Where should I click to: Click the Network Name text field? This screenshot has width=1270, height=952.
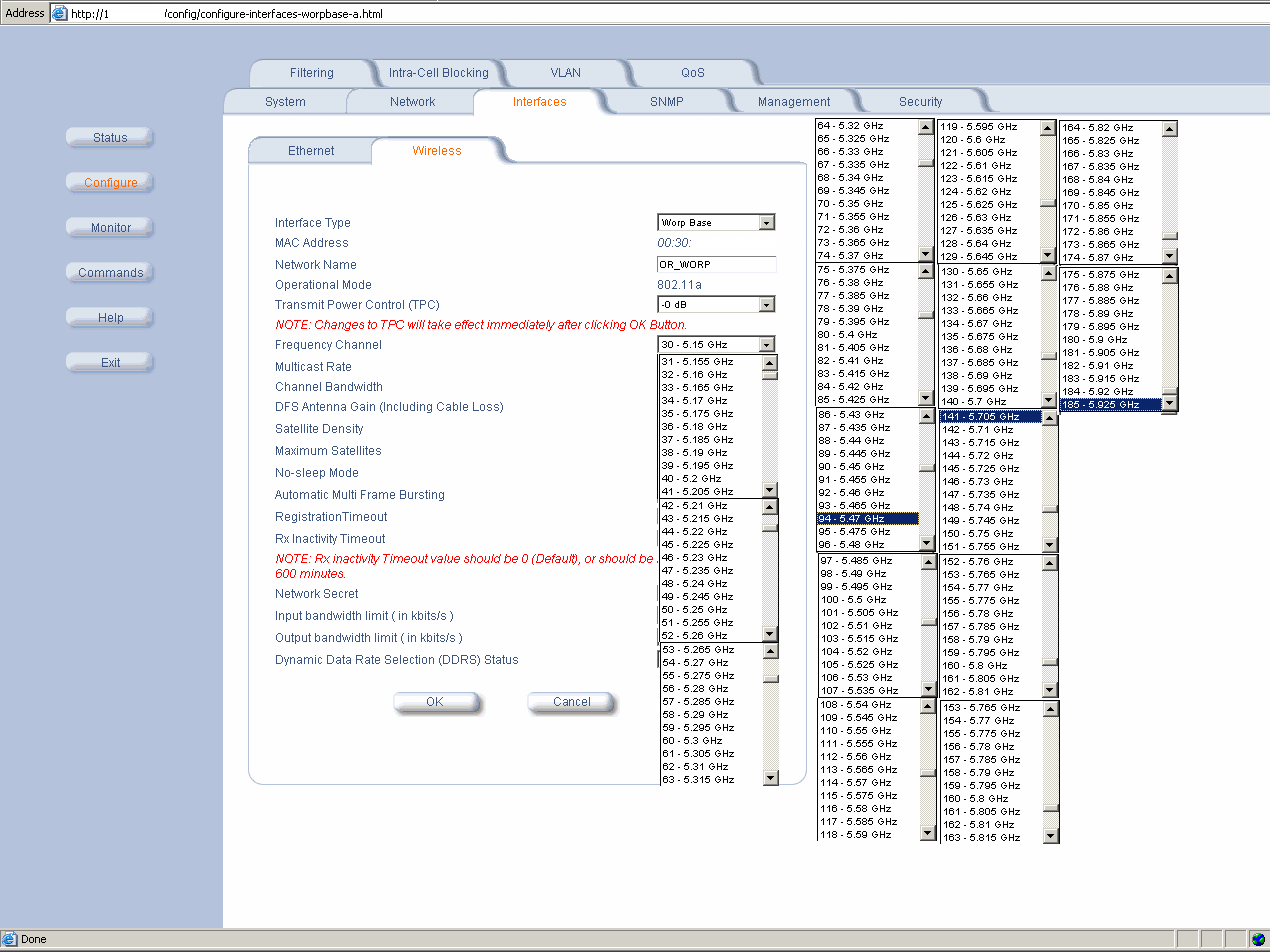tap(716, 265)
